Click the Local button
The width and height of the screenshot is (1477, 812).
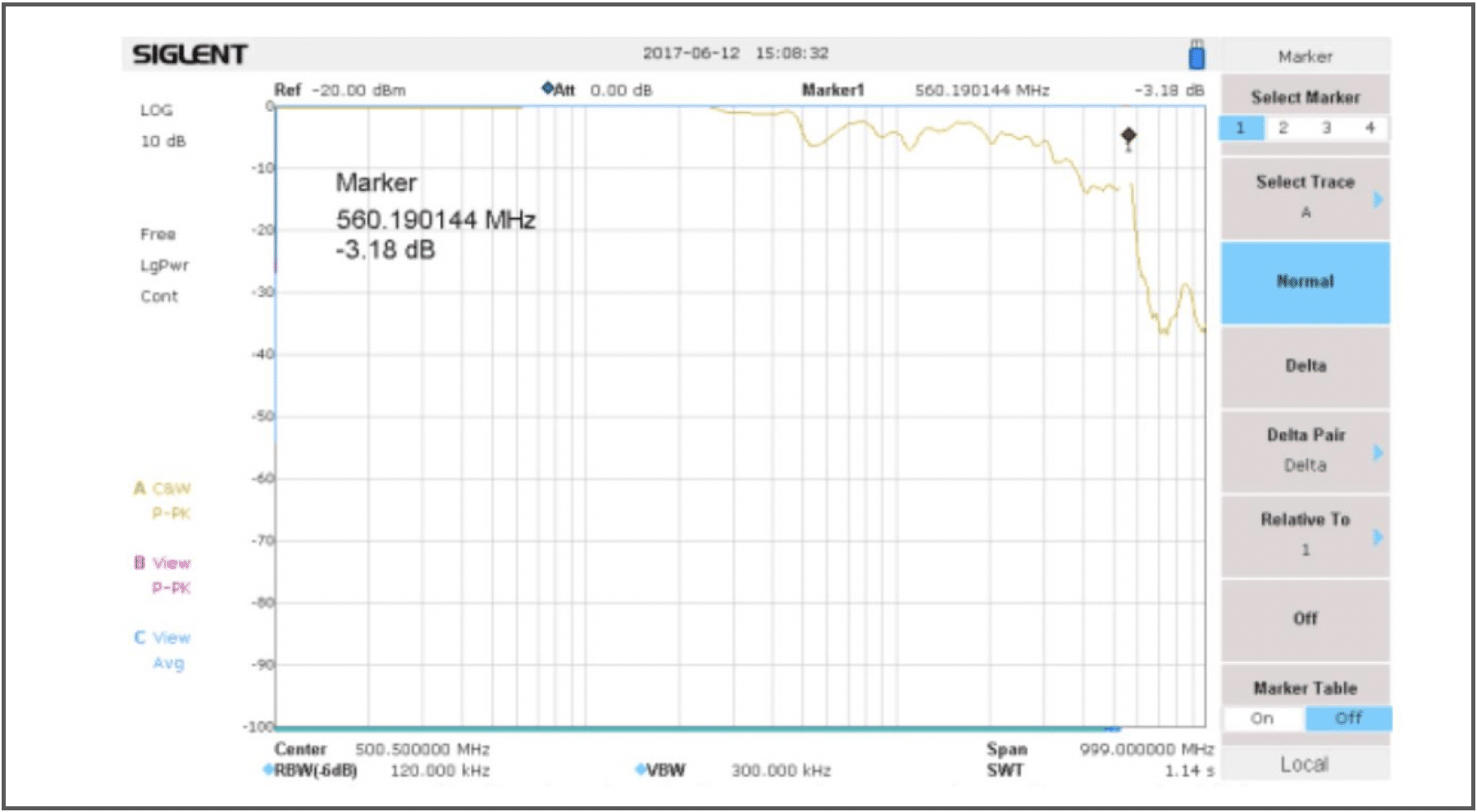tap(1304, 764)
